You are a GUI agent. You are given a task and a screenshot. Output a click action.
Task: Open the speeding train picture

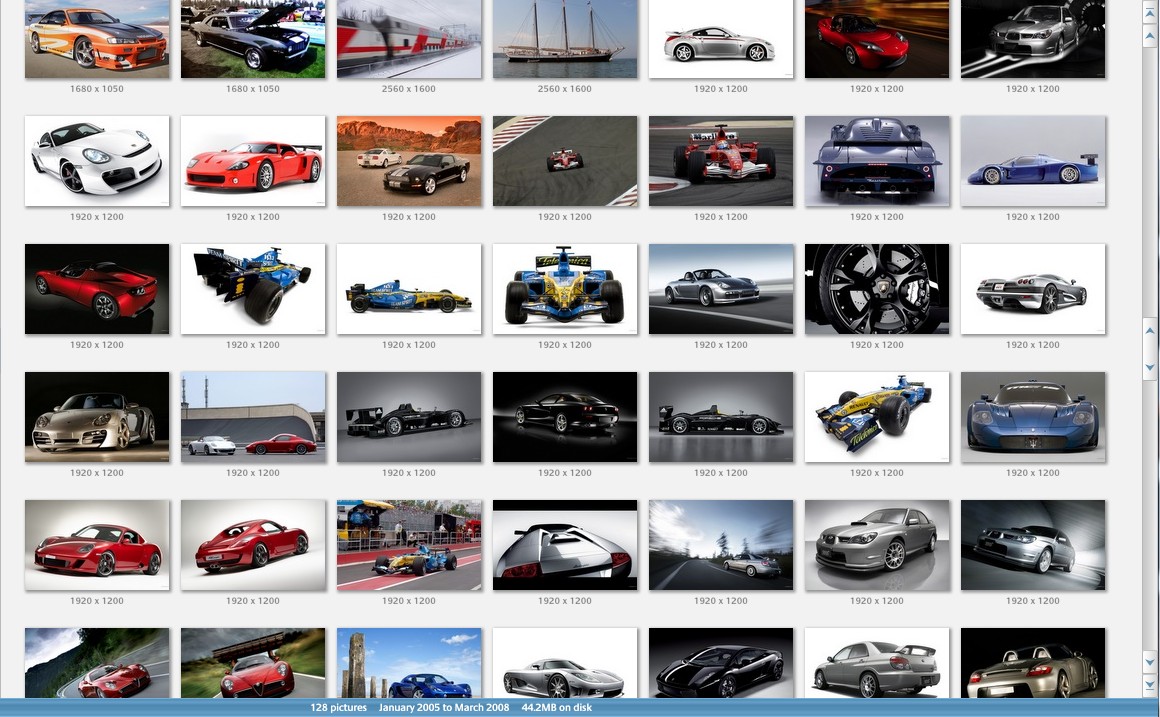pos(409,39)
